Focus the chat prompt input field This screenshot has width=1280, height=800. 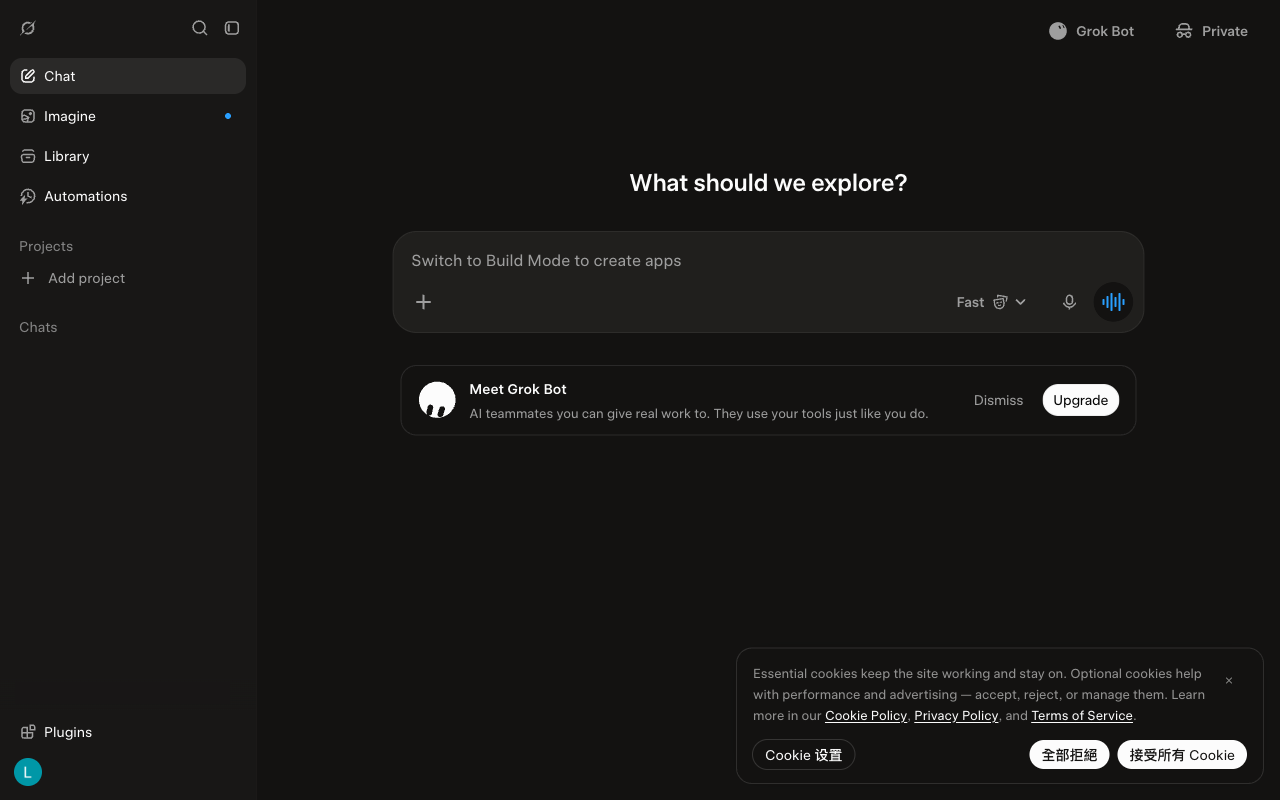(768, 260)
